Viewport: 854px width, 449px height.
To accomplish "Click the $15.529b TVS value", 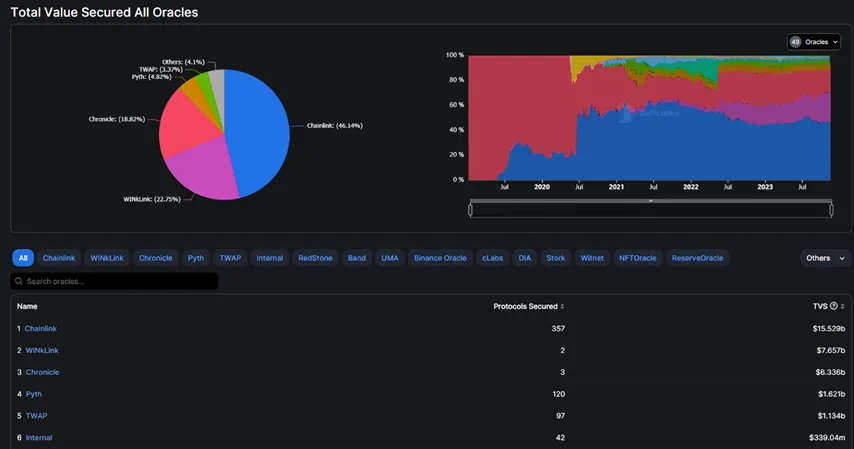I will (829, 329).
